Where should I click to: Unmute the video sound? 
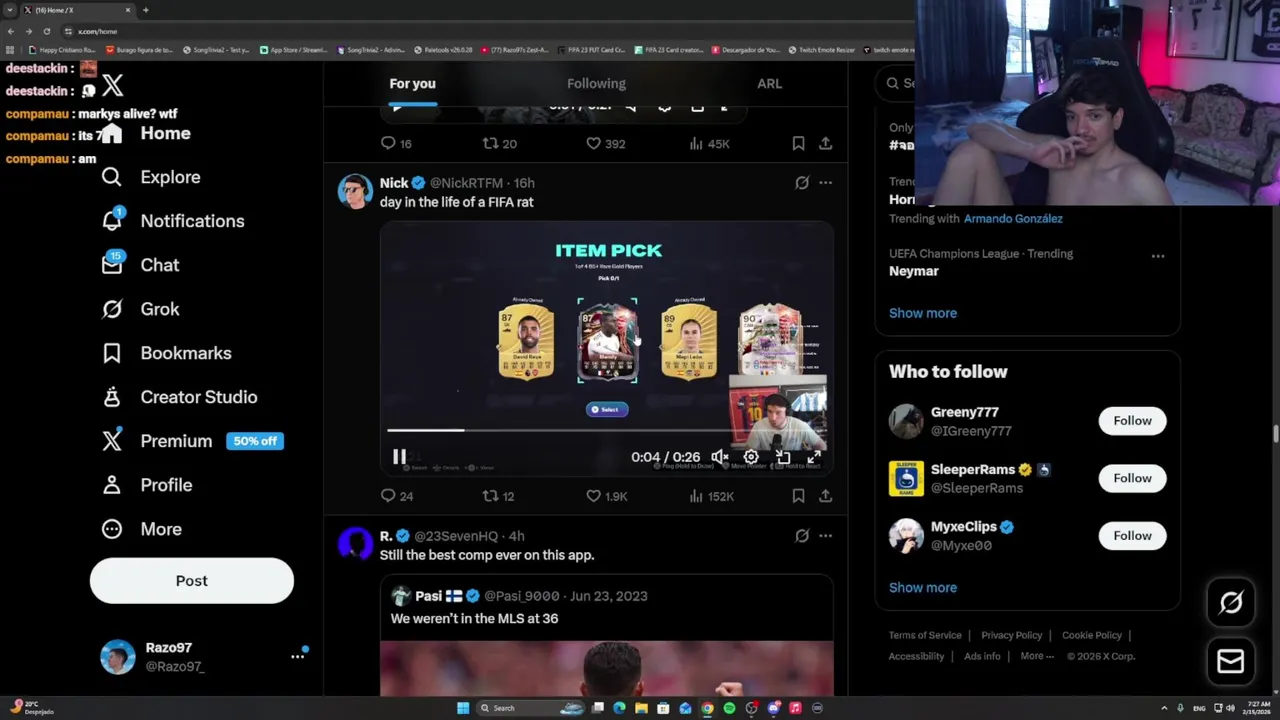tap(719, 457)
